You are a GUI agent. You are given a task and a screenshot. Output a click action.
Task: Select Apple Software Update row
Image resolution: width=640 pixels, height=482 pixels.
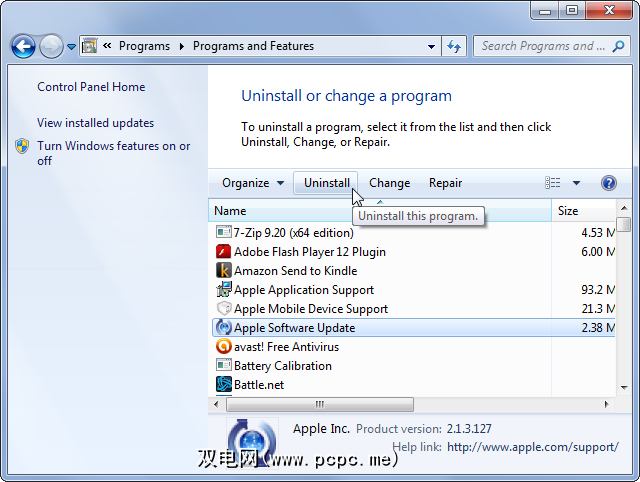click(x=413, y=328)
